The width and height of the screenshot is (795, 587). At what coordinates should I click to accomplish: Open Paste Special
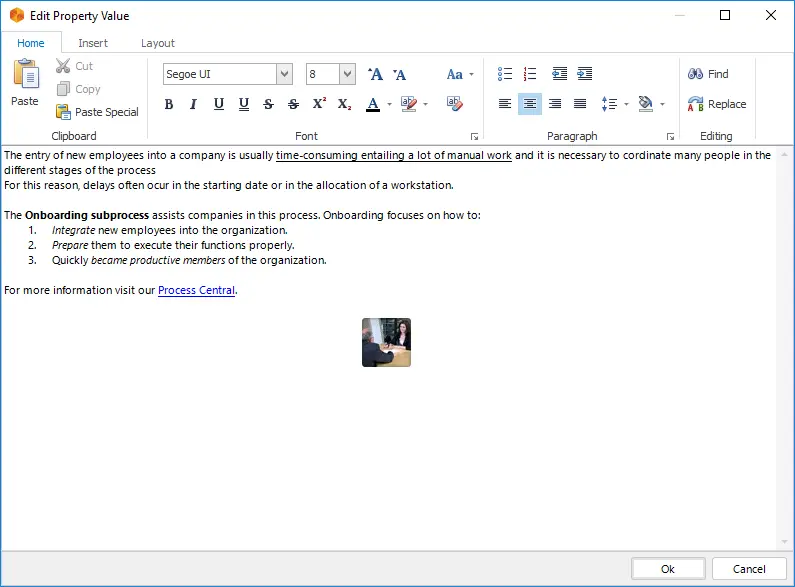97,112
